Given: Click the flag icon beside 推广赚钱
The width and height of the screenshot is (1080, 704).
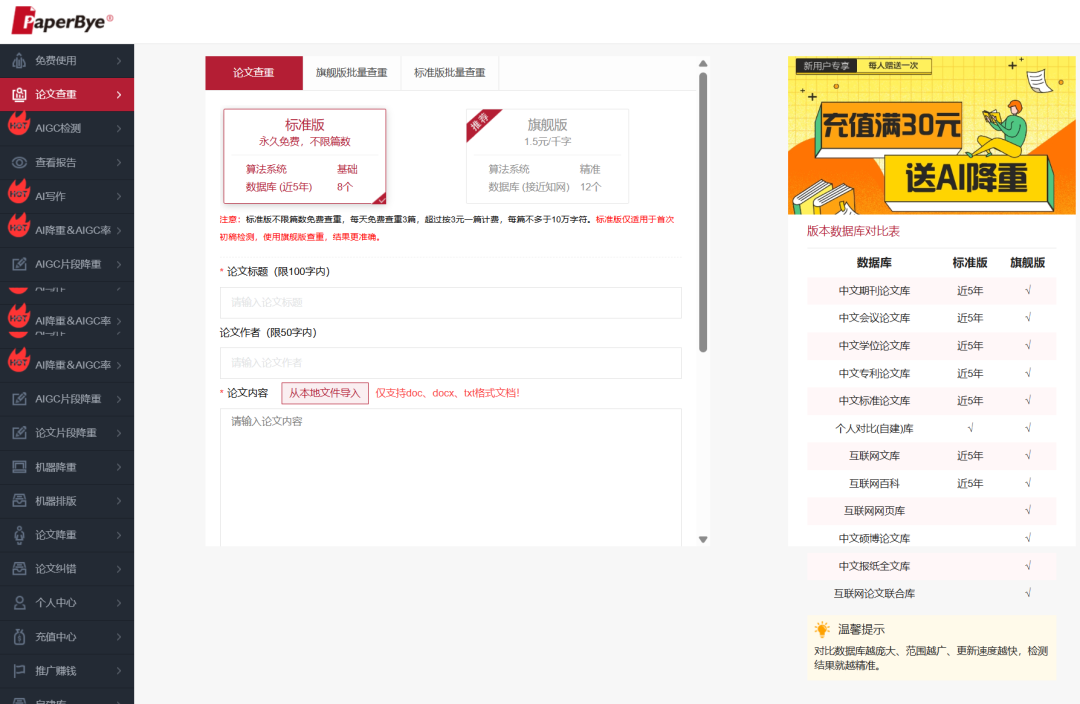Looking at the screenshot, I should 19,671.
